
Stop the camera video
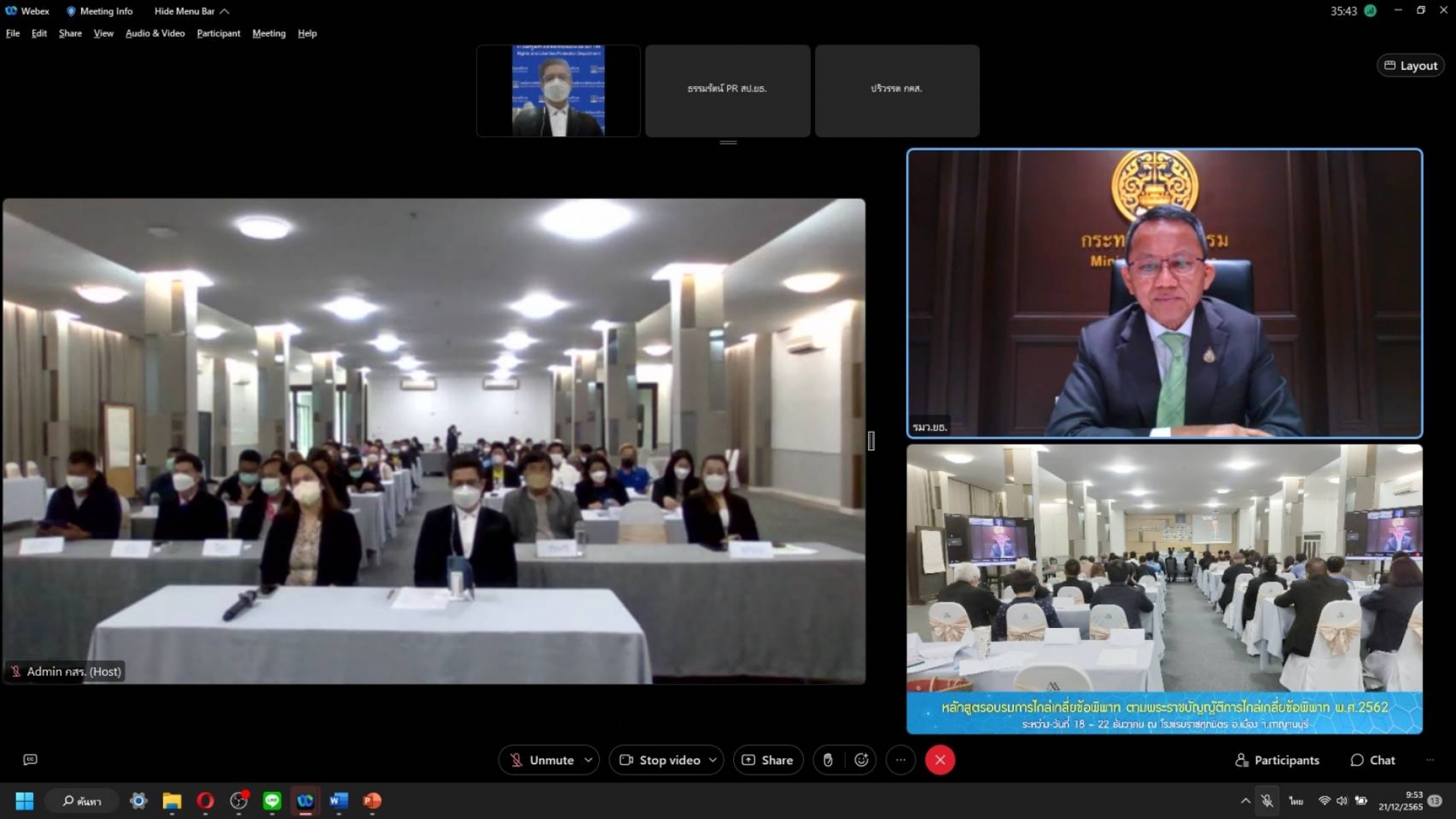coord(659,760)
